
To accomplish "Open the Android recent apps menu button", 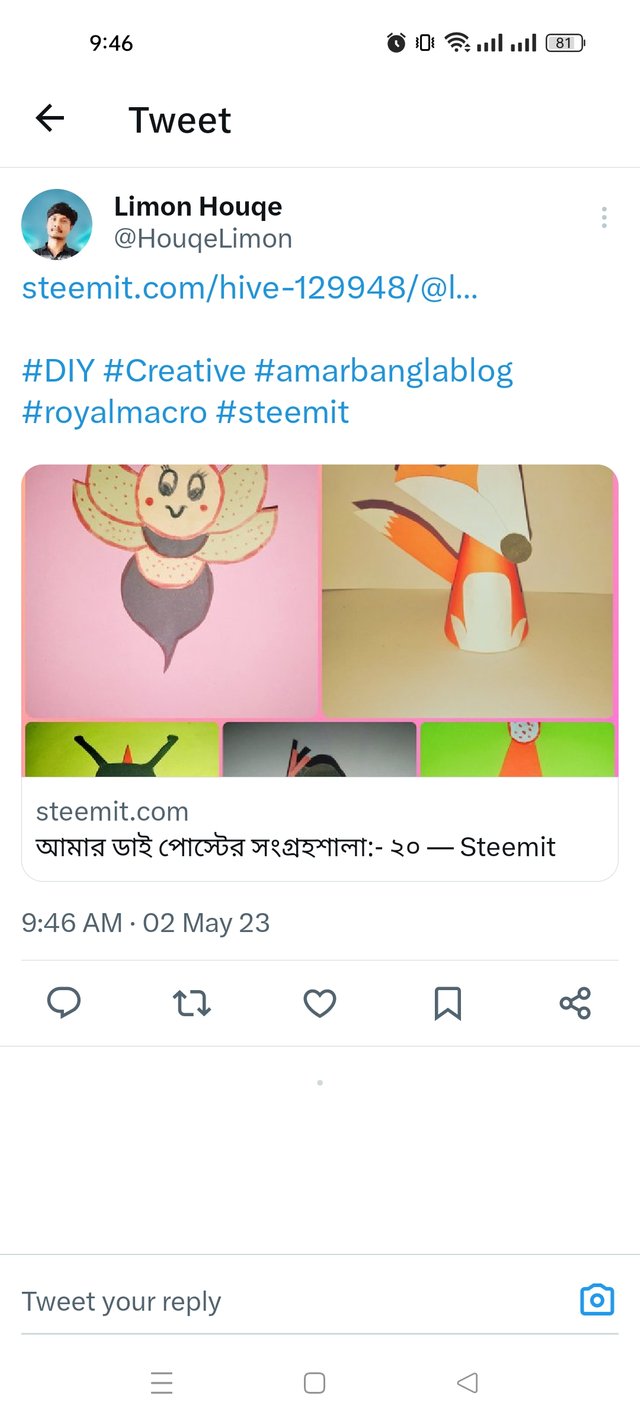I will [162, 1383].
